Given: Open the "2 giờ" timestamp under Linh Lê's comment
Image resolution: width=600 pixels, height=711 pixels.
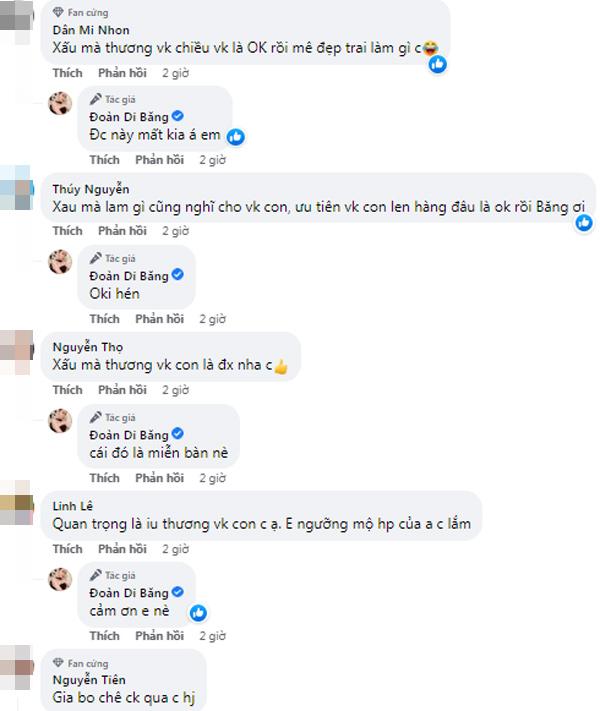Looking at the screenshot, I should [174, 549].
